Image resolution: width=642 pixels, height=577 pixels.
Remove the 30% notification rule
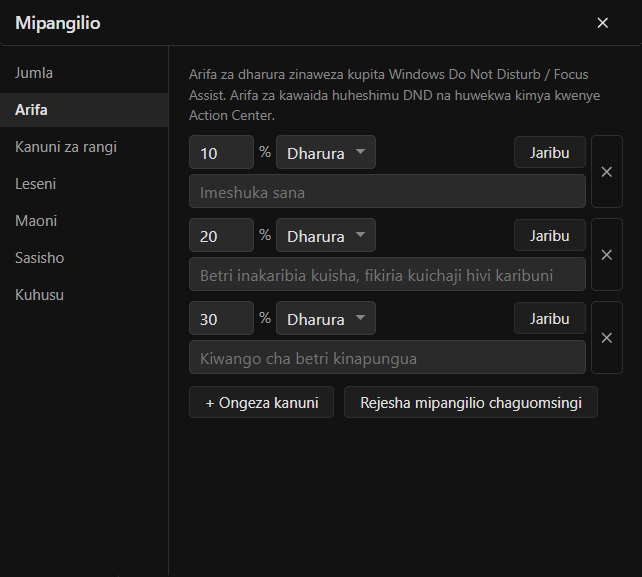607,337
